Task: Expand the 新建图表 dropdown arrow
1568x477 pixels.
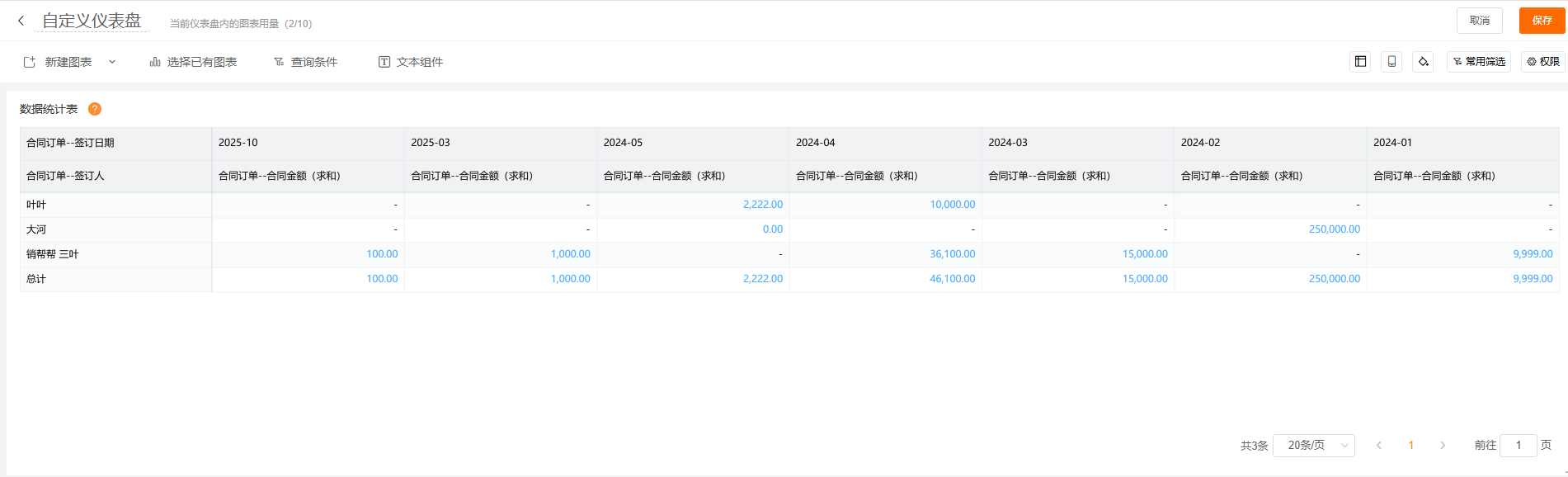Action: coord(112,62)
